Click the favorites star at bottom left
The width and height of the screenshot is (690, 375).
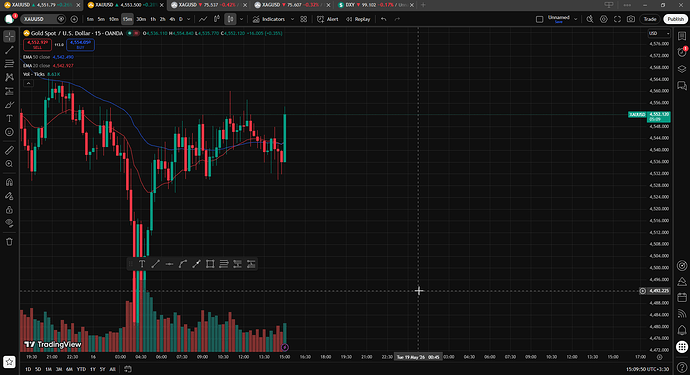[9, 362]
